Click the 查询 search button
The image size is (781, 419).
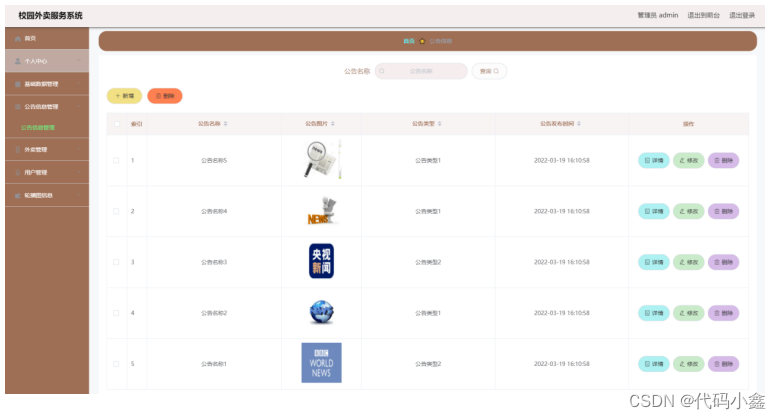[489, 71]
